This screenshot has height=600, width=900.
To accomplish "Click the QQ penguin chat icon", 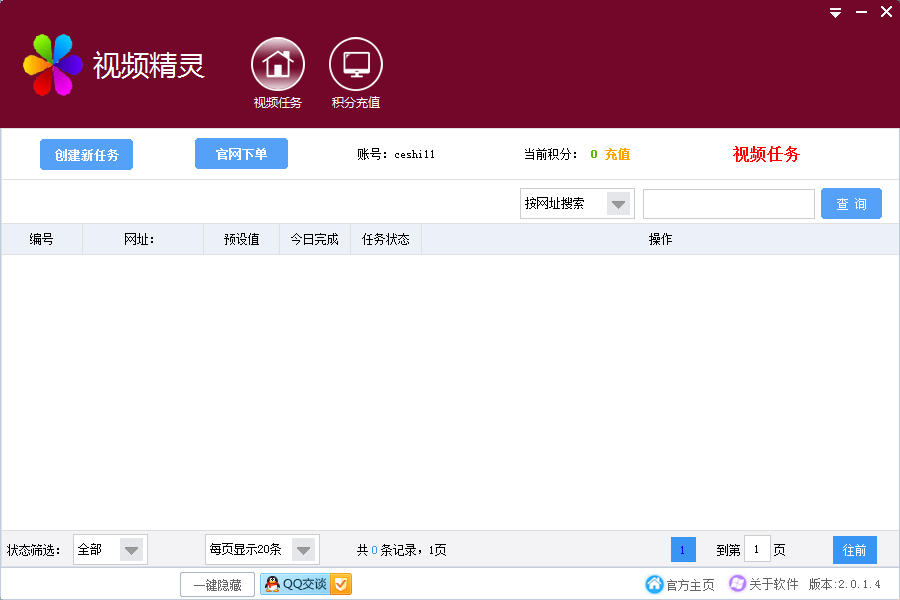I will pos(272,584).
